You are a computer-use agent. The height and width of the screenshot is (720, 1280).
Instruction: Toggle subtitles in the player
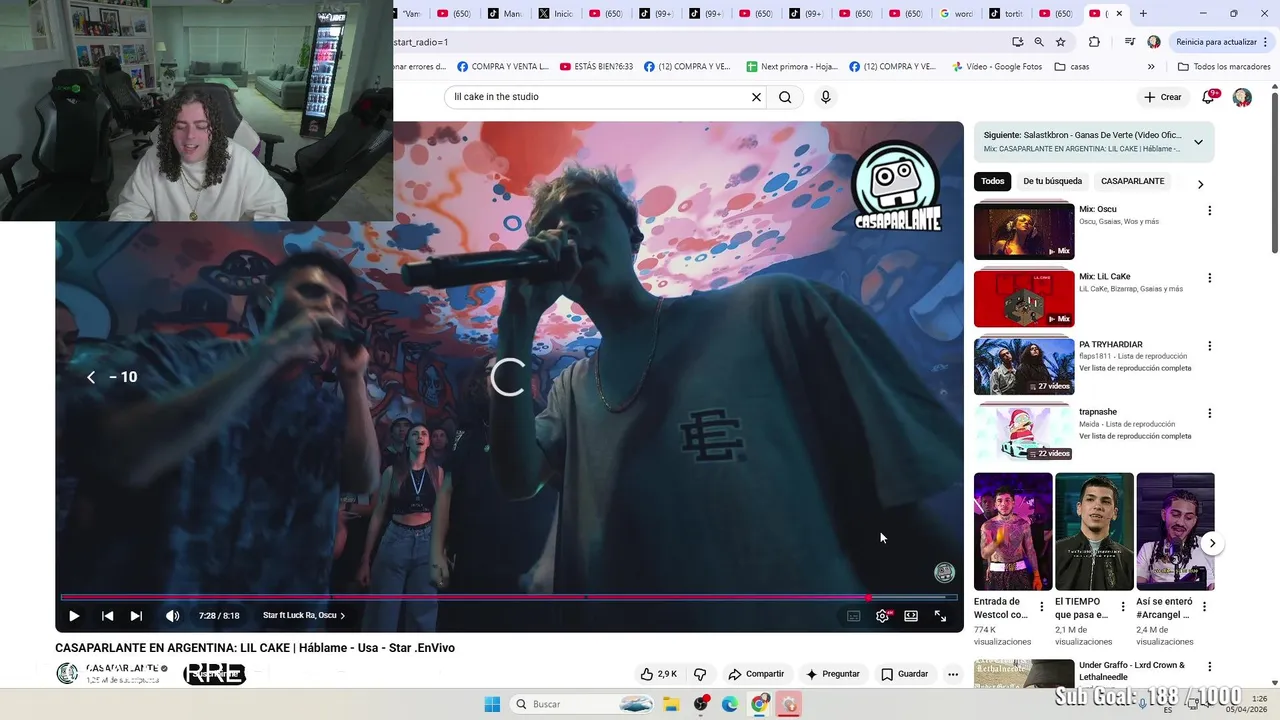coord(853,616)
